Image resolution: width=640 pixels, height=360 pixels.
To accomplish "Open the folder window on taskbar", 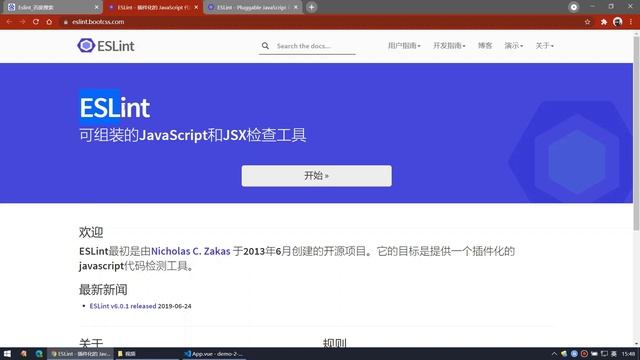I will (146, 353).
